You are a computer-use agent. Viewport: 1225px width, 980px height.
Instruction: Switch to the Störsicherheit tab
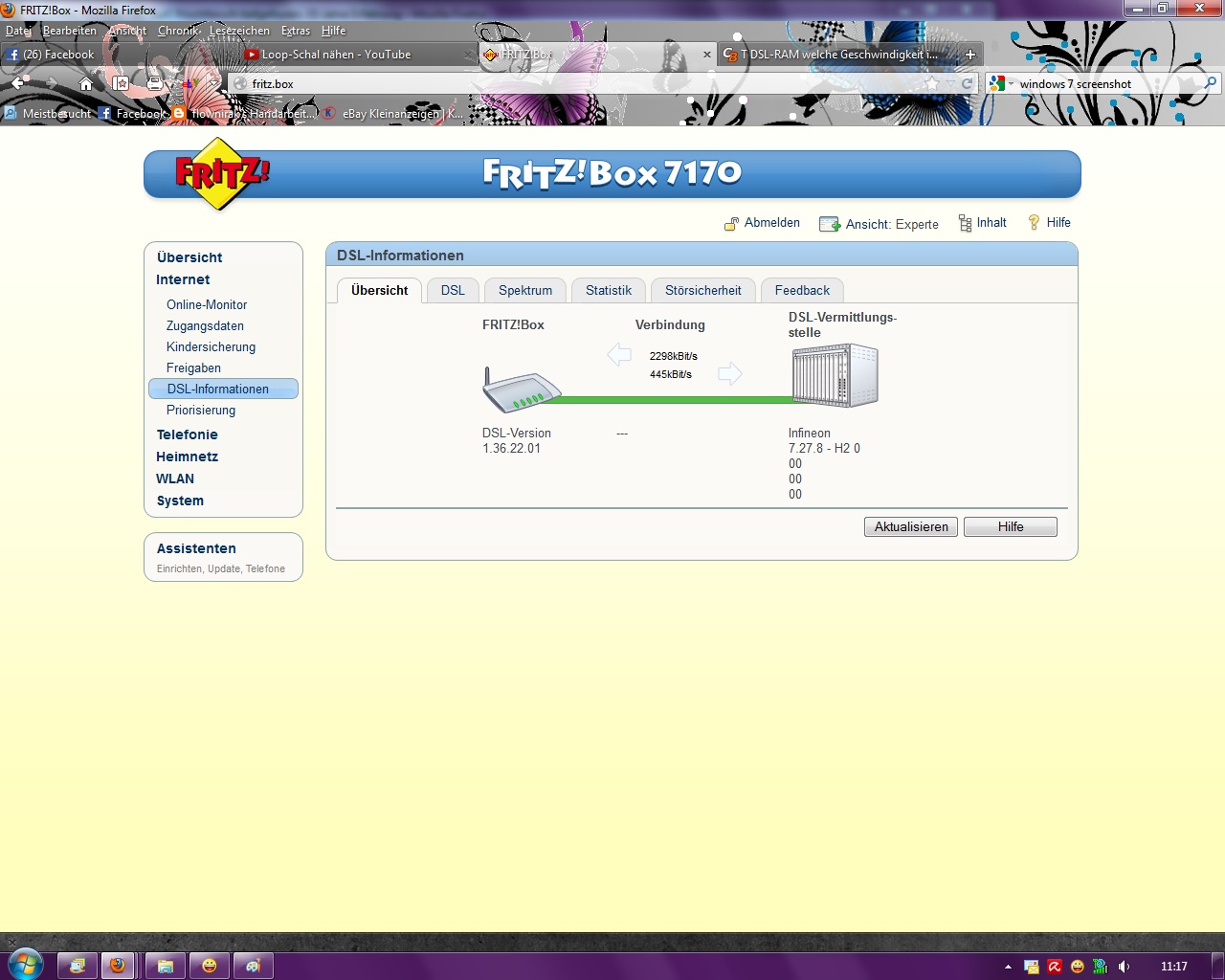tap(703, 290)
